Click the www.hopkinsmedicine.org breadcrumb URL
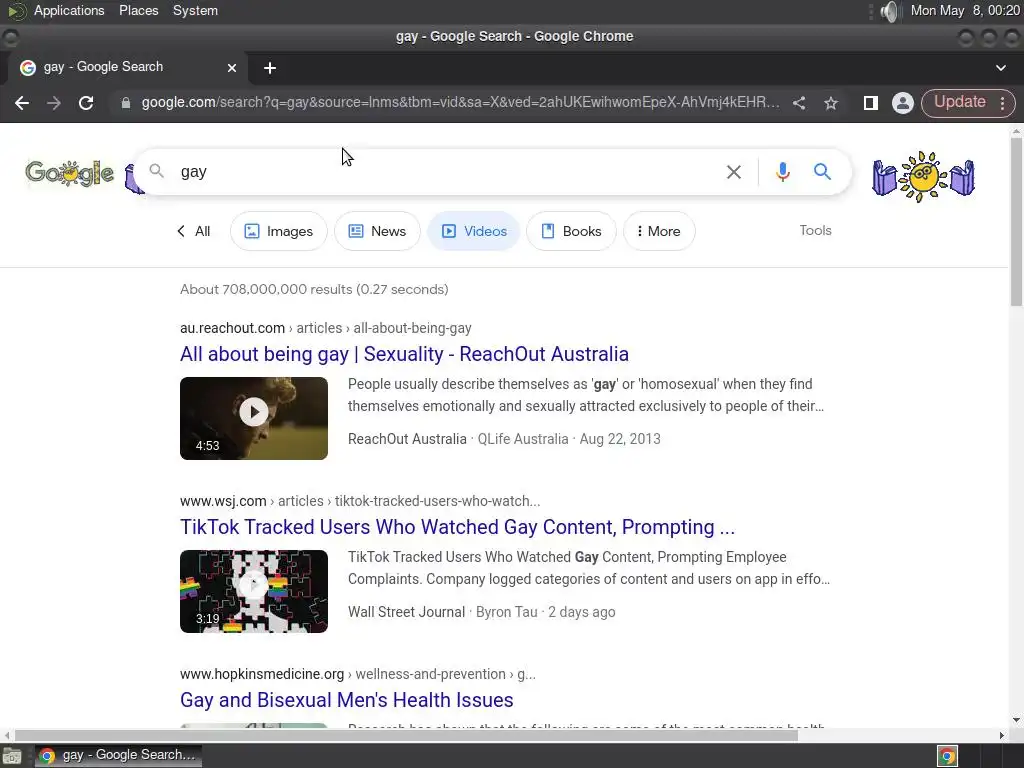Viewport: 1024px width, 768px height. [358, 674]
